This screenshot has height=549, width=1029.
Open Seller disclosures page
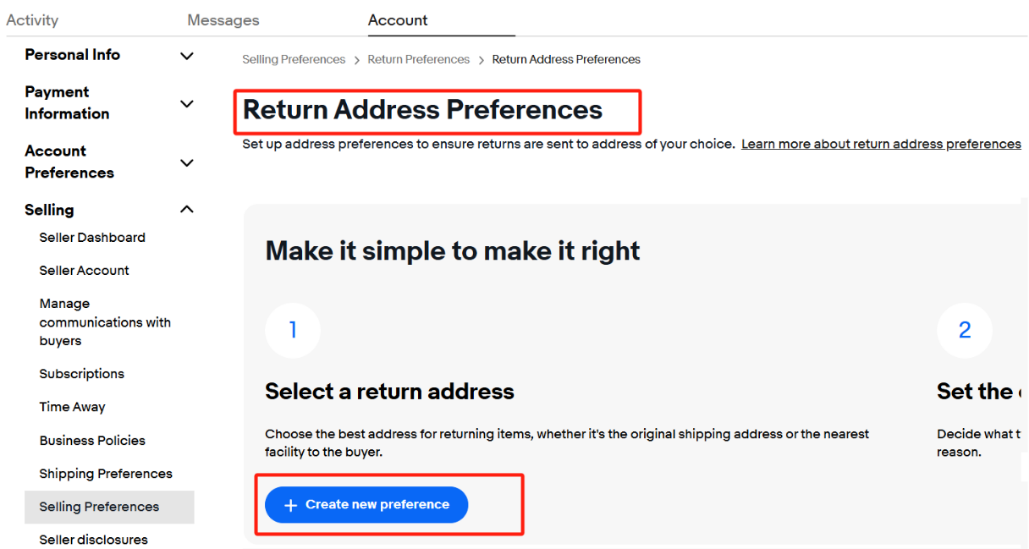click(93, 540)
